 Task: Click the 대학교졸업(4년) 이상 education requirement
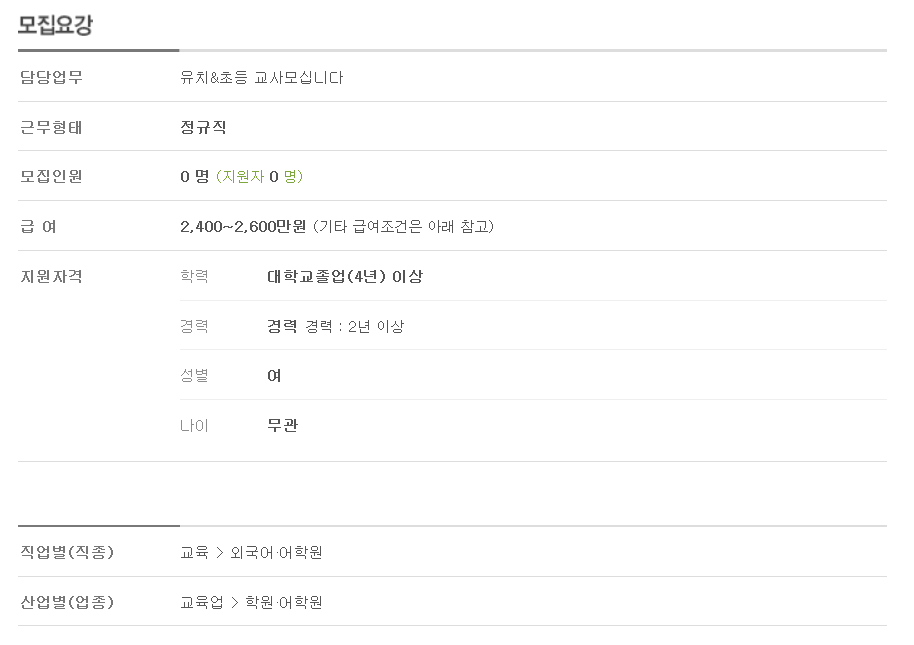pos(345,276)
